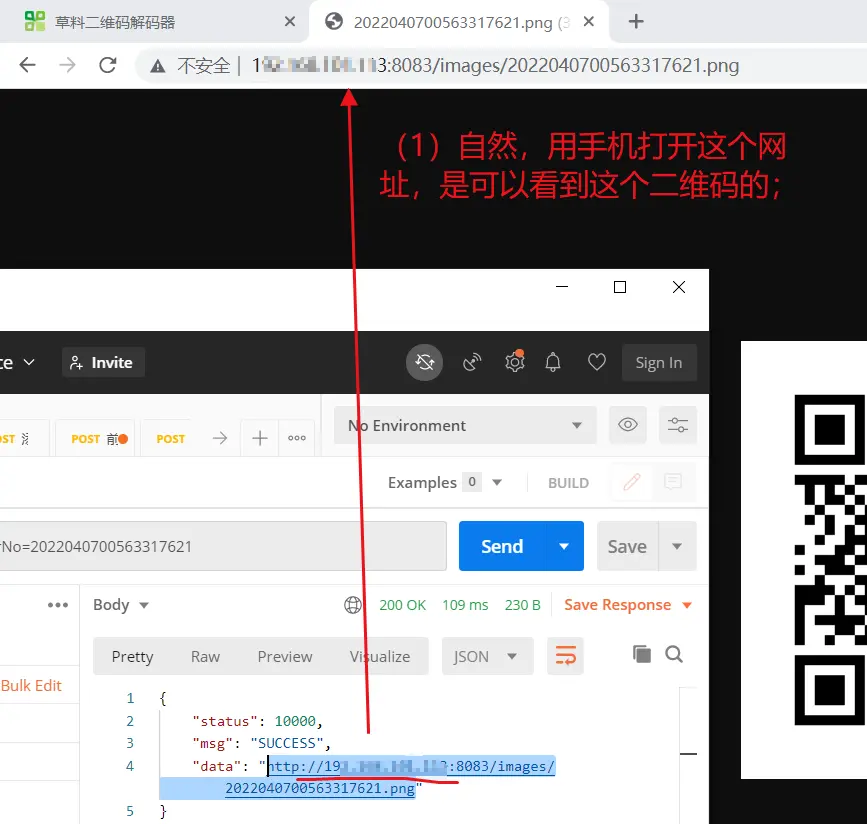Screen dimensions: 867x824
Task: Click the Invite button in Postman
Action: (x=103, y=362)
